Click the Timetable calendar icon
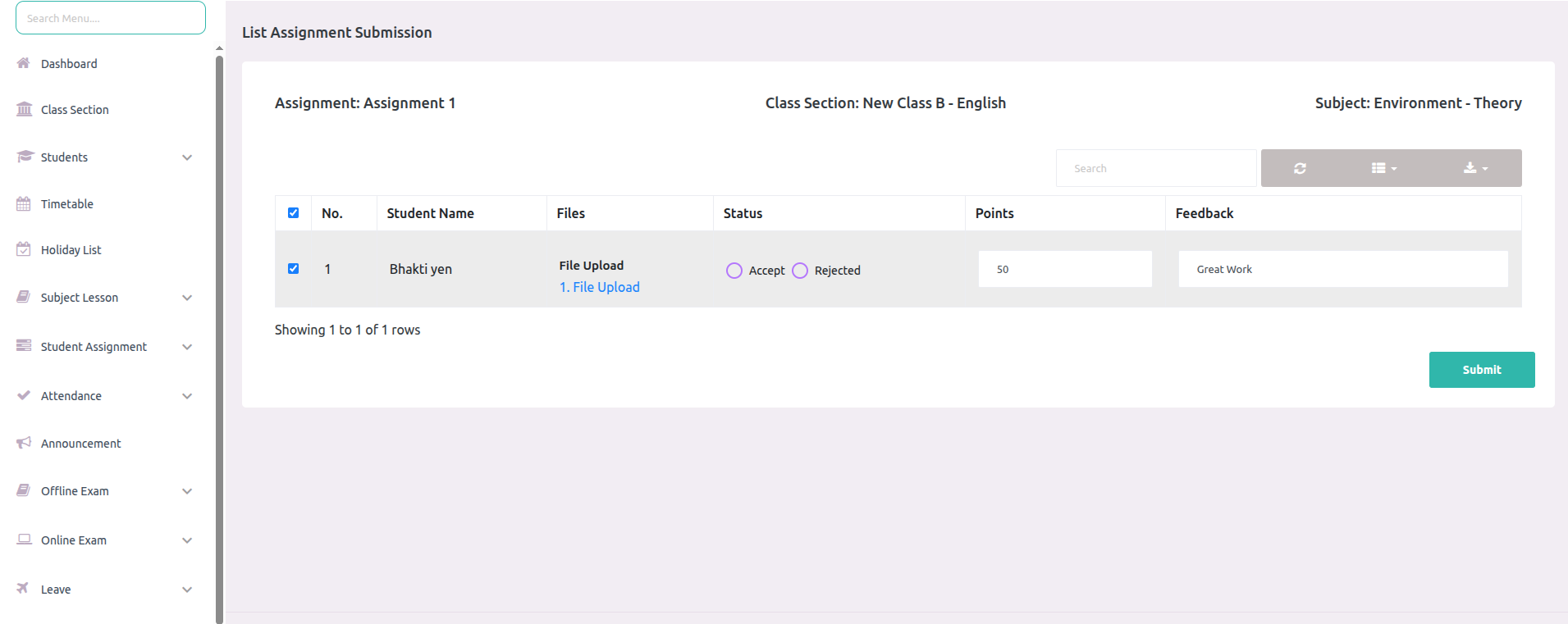Viewport: 1568px width, 624px height. 24,204
